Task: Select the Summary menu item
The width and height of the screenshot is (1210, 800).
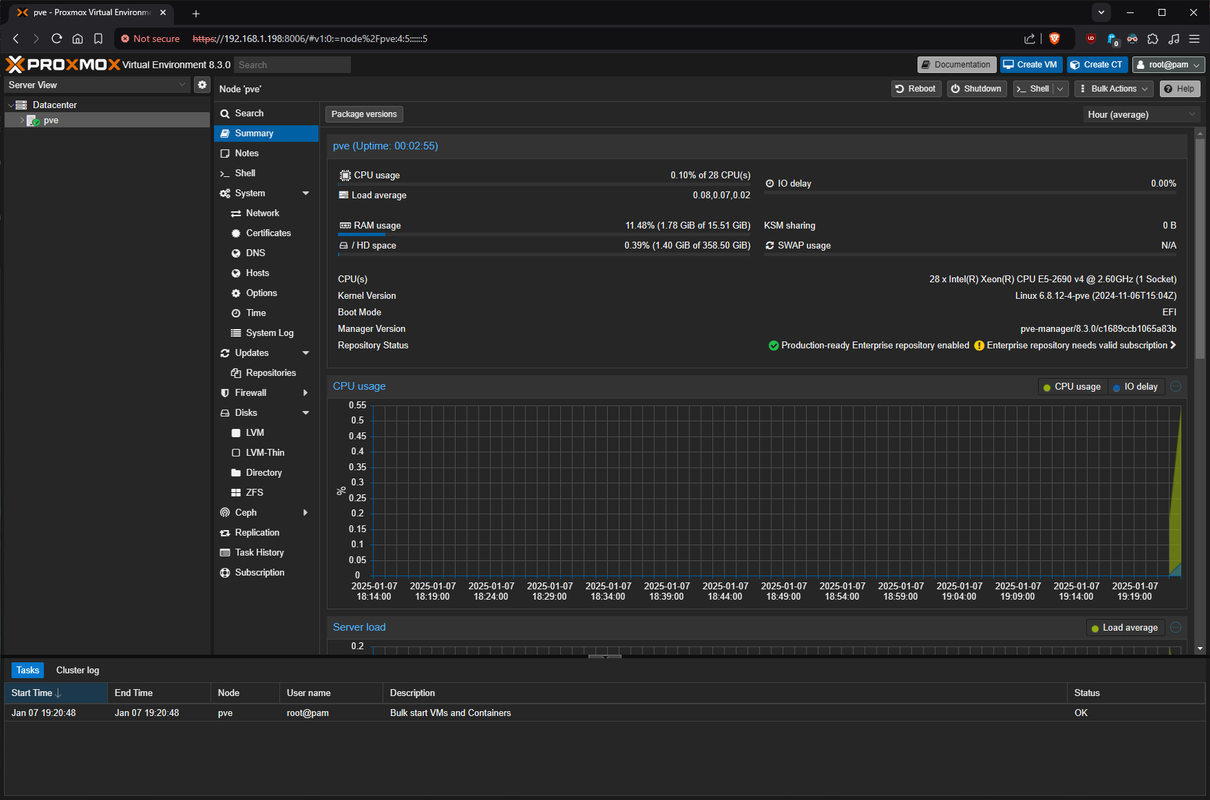Action: click(x=266, y=133)
